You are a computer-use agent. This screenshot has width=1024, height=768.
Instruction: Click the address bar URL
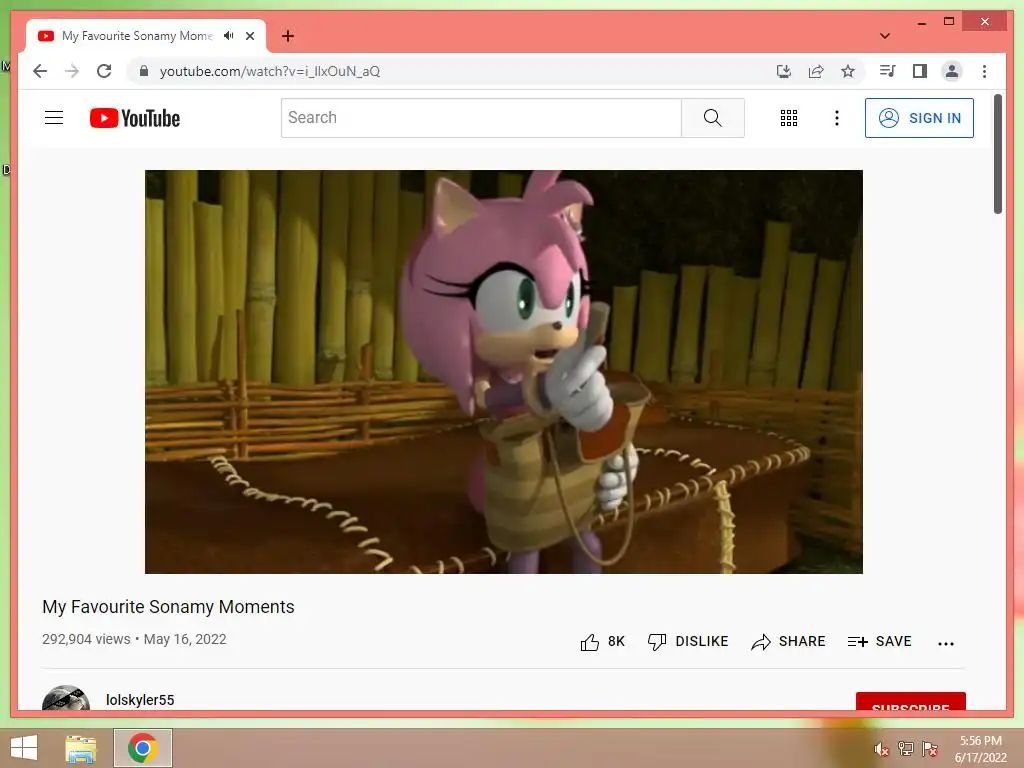[270, 71]
